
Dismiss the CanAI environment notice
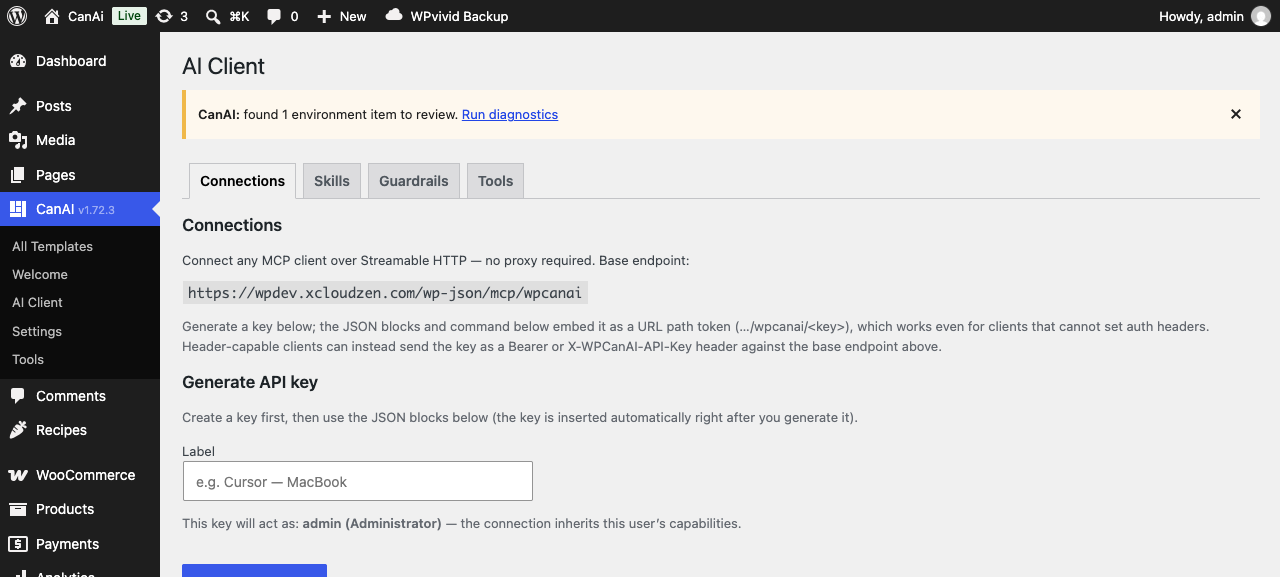coord(1236,114)
